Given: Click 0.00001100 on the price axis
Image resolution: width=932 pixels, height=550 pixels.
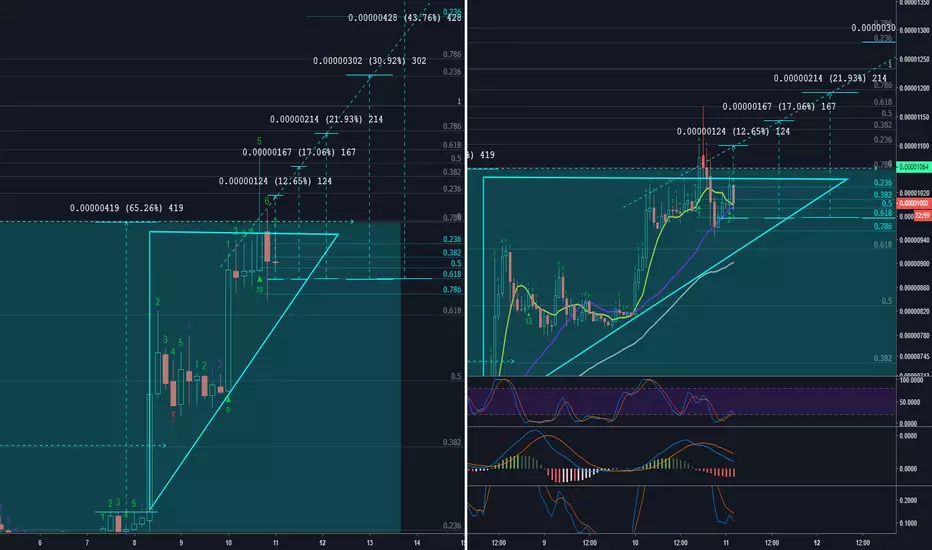Looking at the screenshot, I should pos(915,146).
